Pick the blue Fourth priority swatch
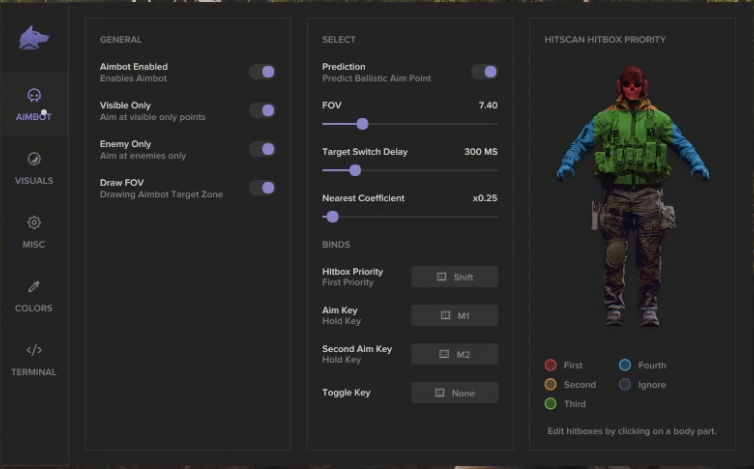Viewport: 754px width, 469px height. [625, 365]
